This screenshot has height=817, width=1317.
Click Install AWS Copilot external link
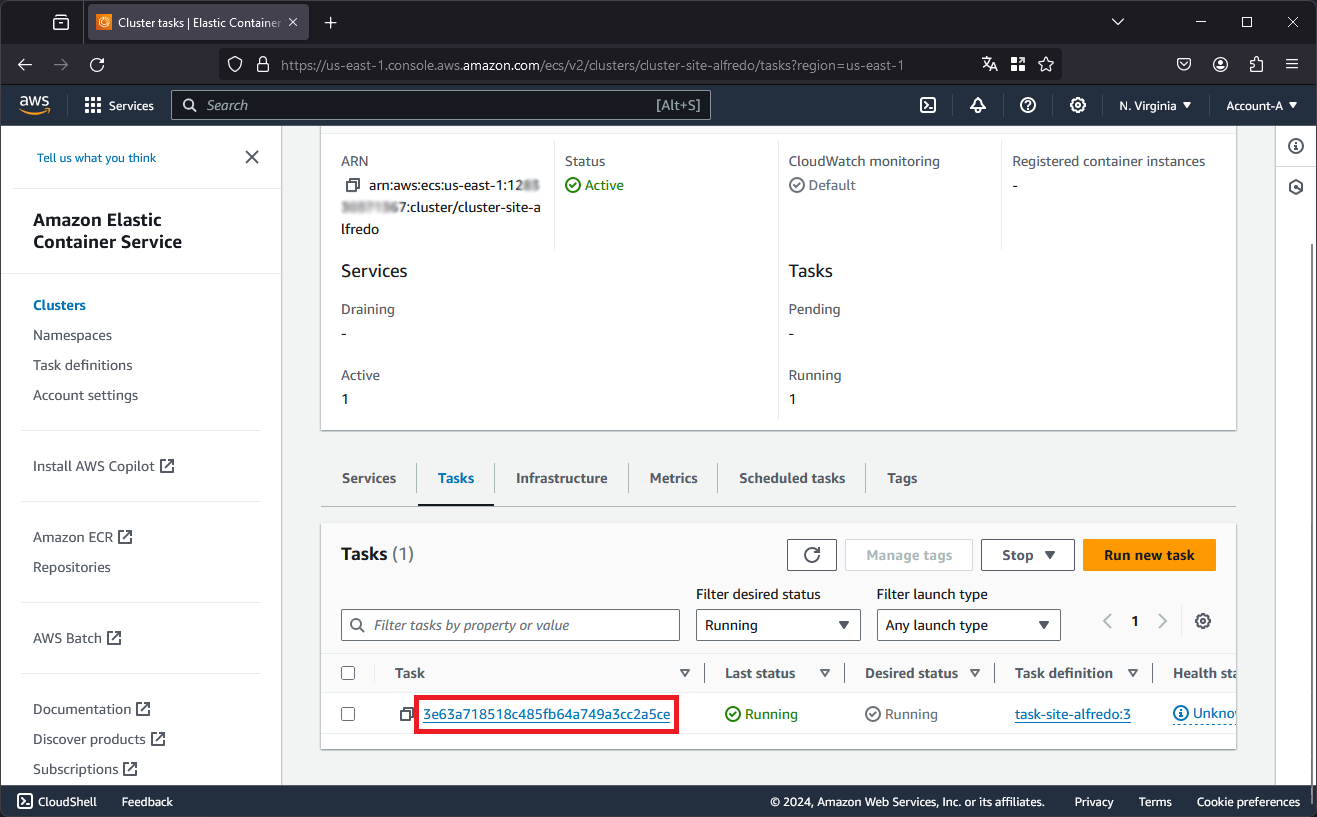point(104,466)
